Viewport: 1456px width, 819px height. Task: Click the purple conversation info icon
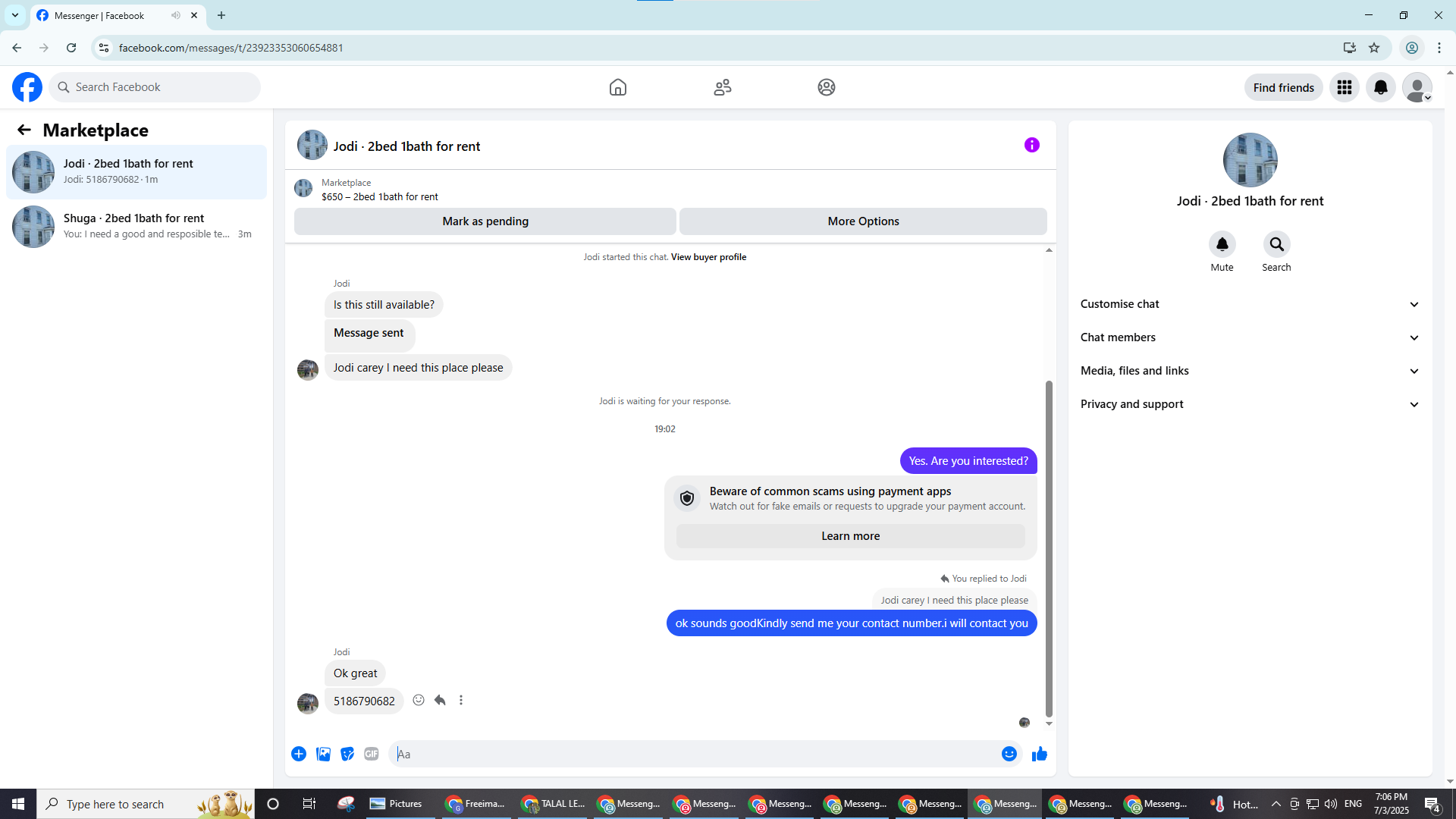(1031, 145)
